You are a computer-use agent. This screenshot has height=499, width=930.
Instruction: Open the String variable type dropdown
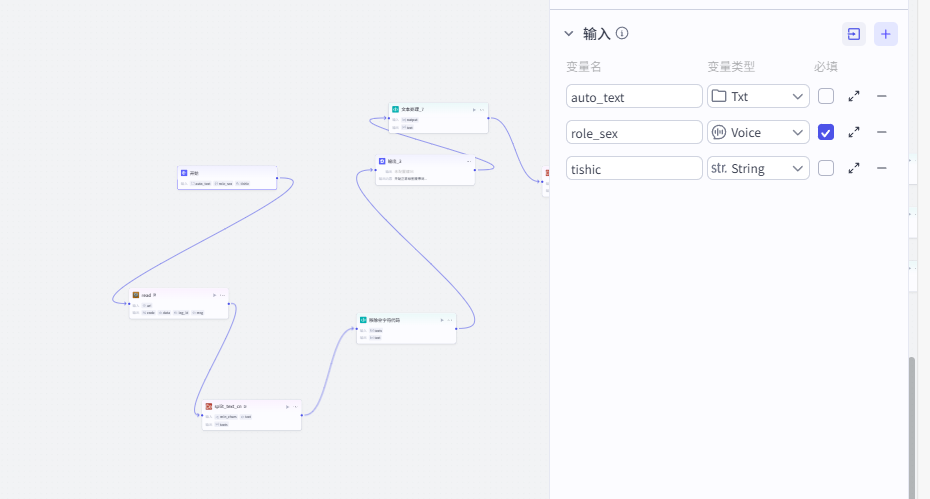tap(758, 168)
